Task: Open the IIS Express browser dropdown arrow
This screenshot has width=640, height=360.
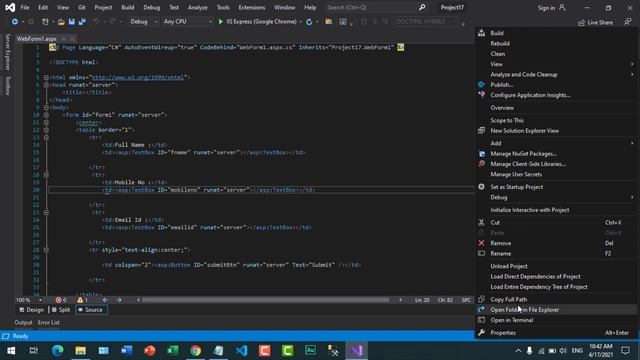Action: 301,22
